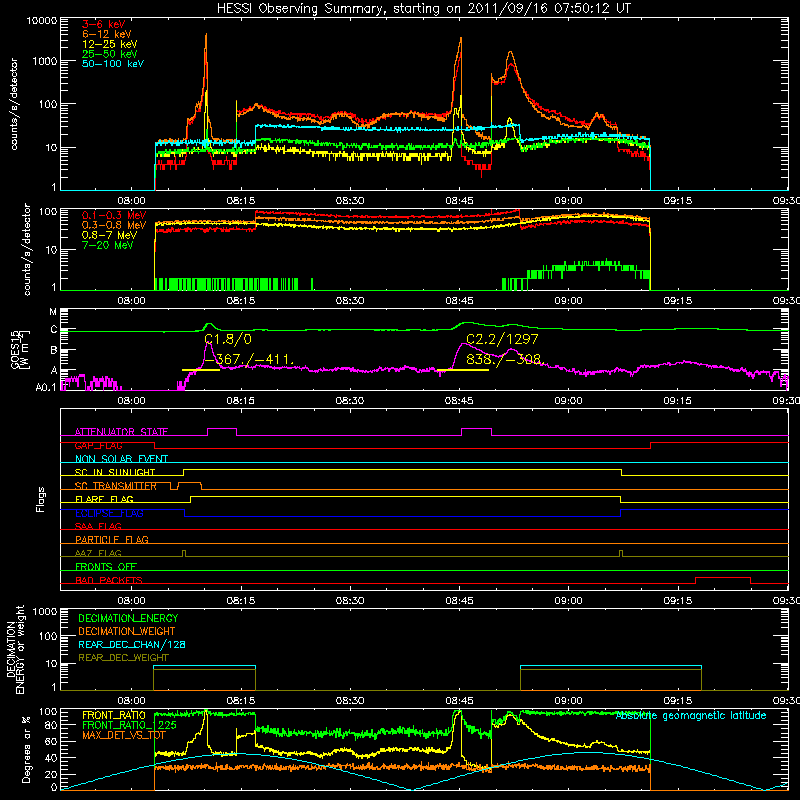This screenshot has width=800, height=800.
Task: Select the SC_IN_SUNLIGHT flag label
Action: pyautogui.click(x=115, y=472)
